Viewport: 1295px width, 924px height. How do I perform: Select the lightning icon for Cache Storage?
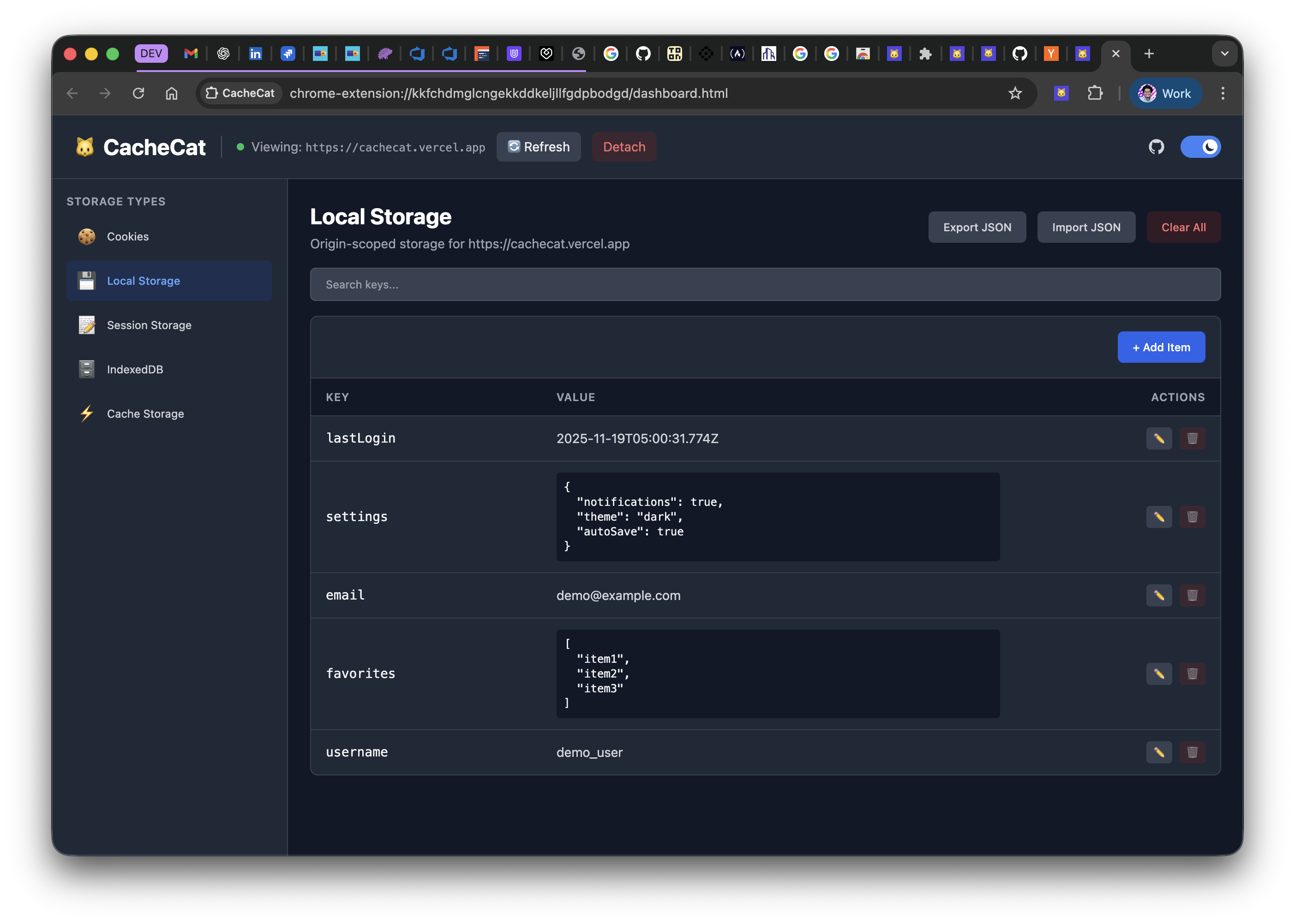tap(86, 414)
